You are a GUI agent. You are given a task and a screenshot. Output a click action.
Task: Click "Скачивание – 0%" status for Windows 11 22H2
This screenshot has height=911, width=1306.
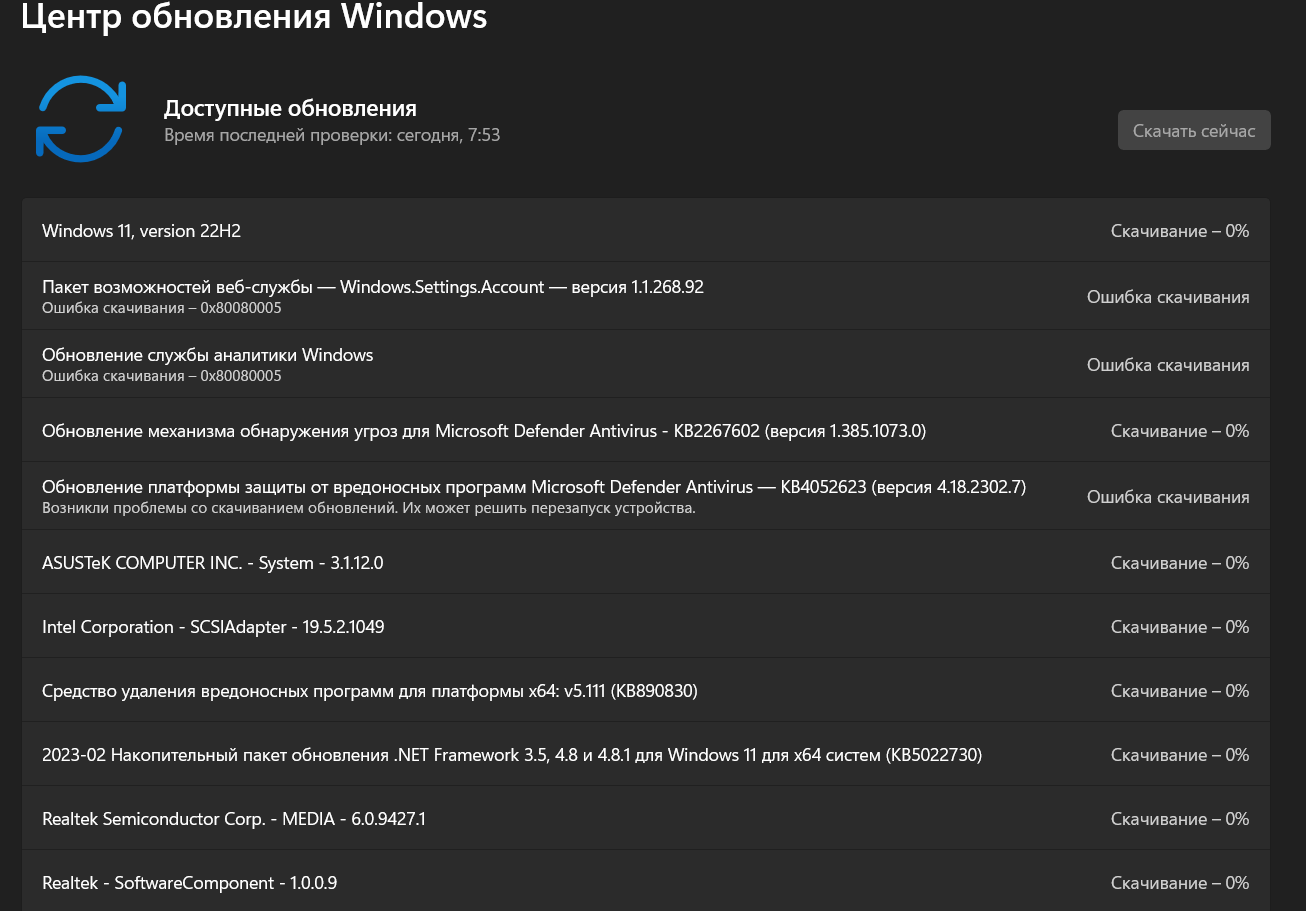pyautogui.click(x=1180, y=231)
